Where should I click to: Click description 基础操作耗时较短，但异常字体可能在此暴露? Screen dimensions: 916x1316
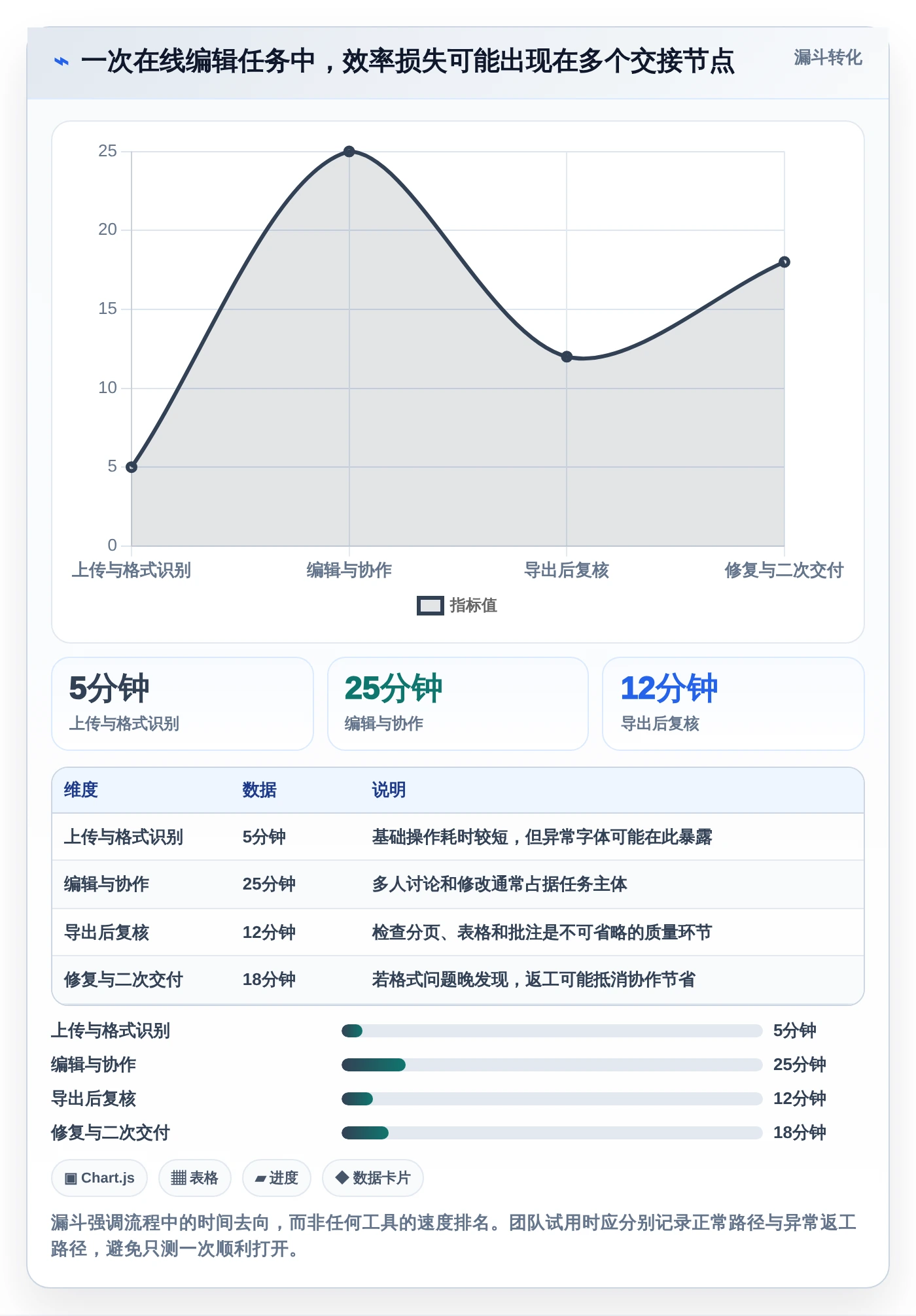[x=542, y=837]
